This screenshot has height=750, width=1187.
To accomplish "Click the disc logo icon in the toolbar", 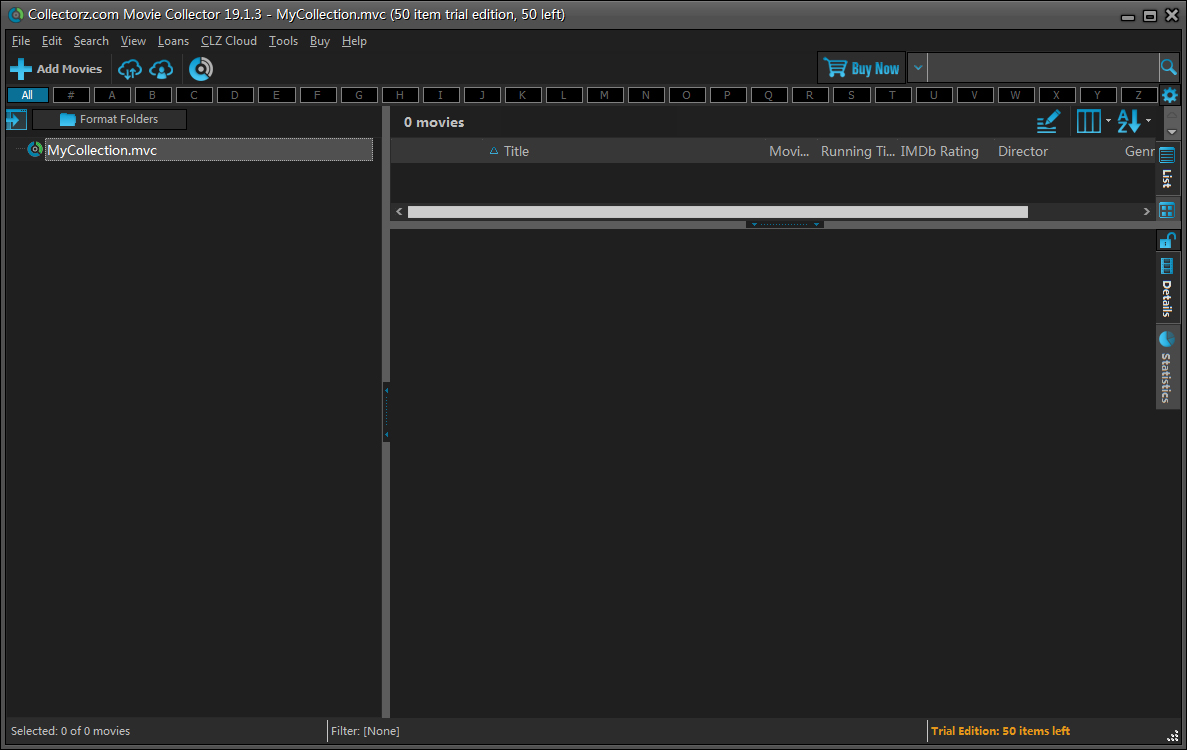I will pyautogui.click(x=201, y=69).
